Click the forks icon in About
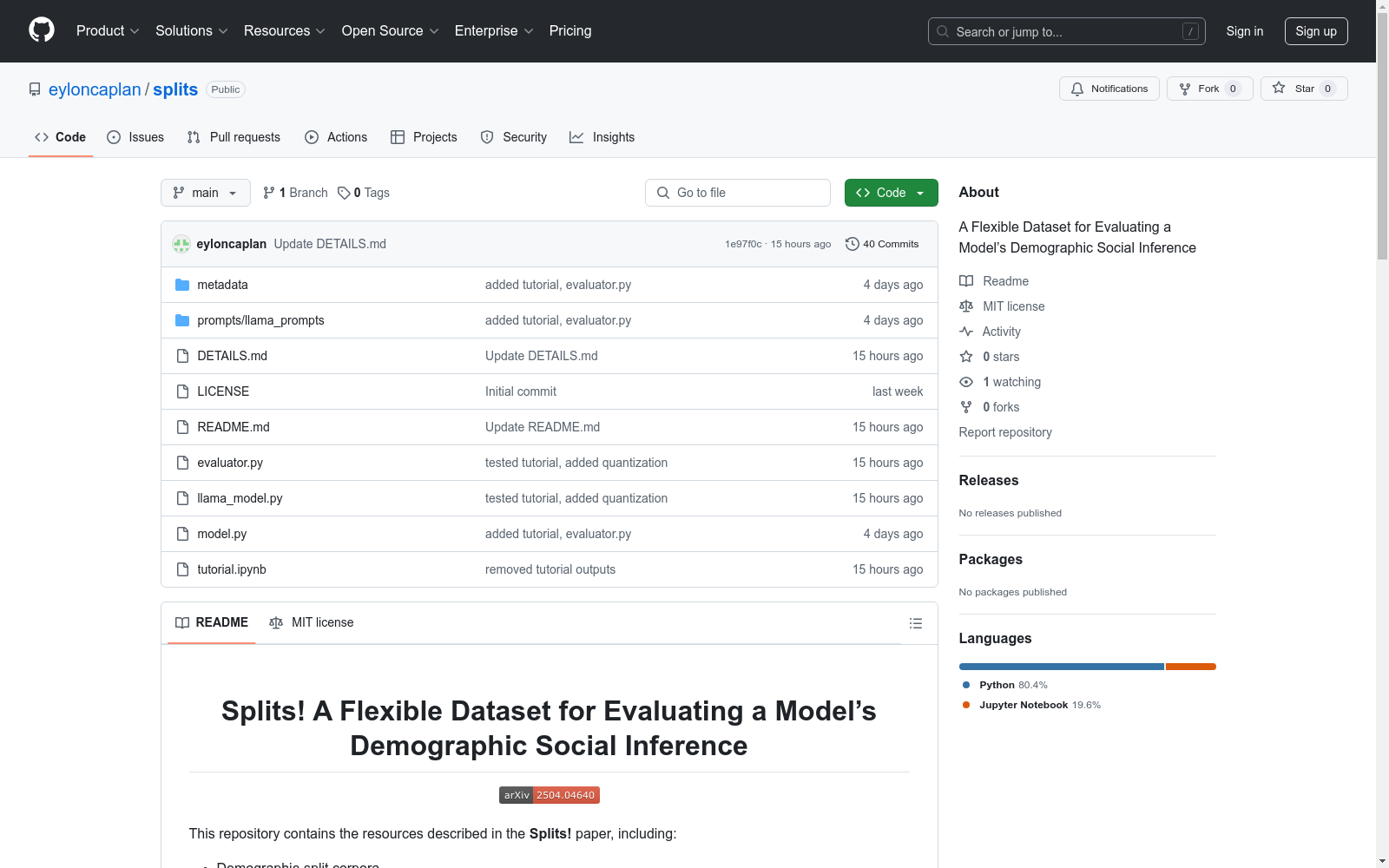The image size is (1389, 868). point(966,407)
